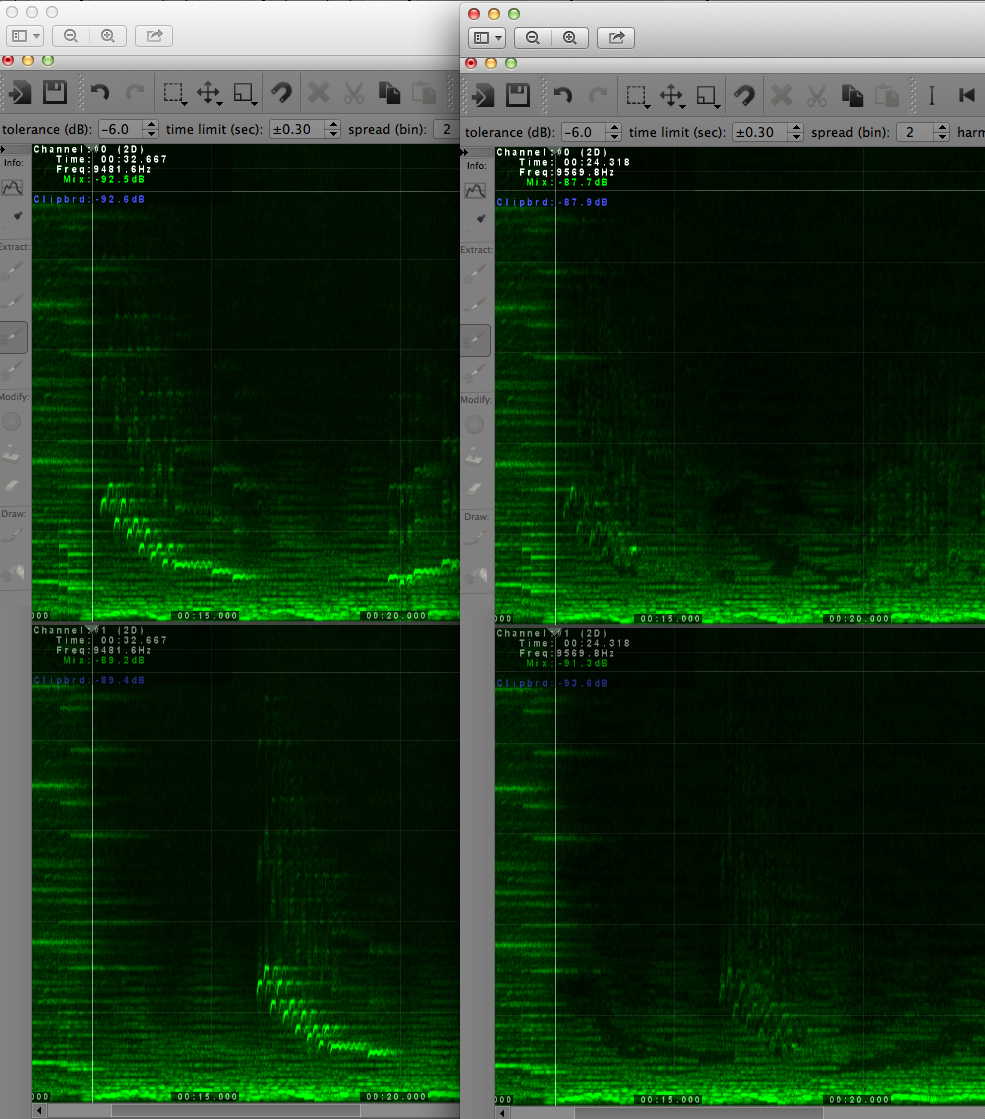Viewport: 985px width, 1119px height.
Task: Toggle the magnet snap tool in left window
Action: [x=282, y=93]
